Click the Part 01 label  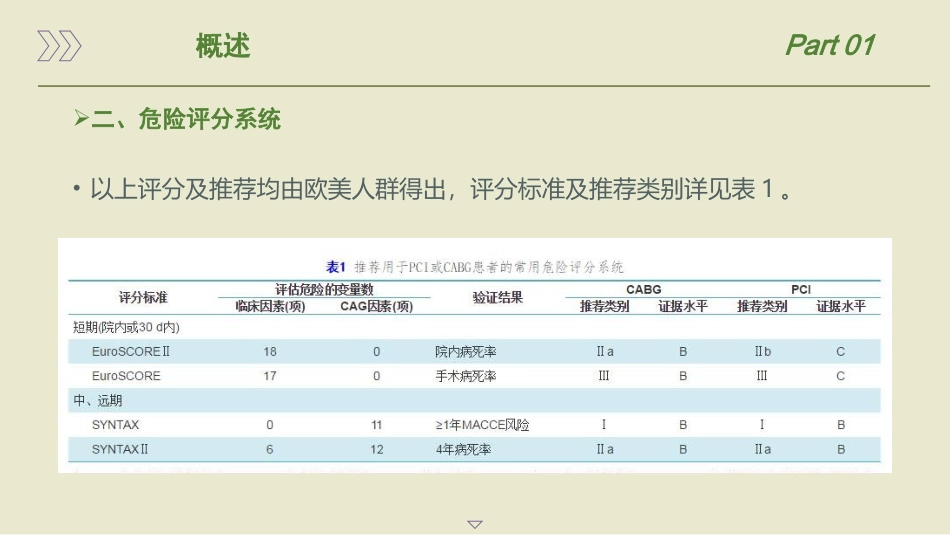(829, 45)
